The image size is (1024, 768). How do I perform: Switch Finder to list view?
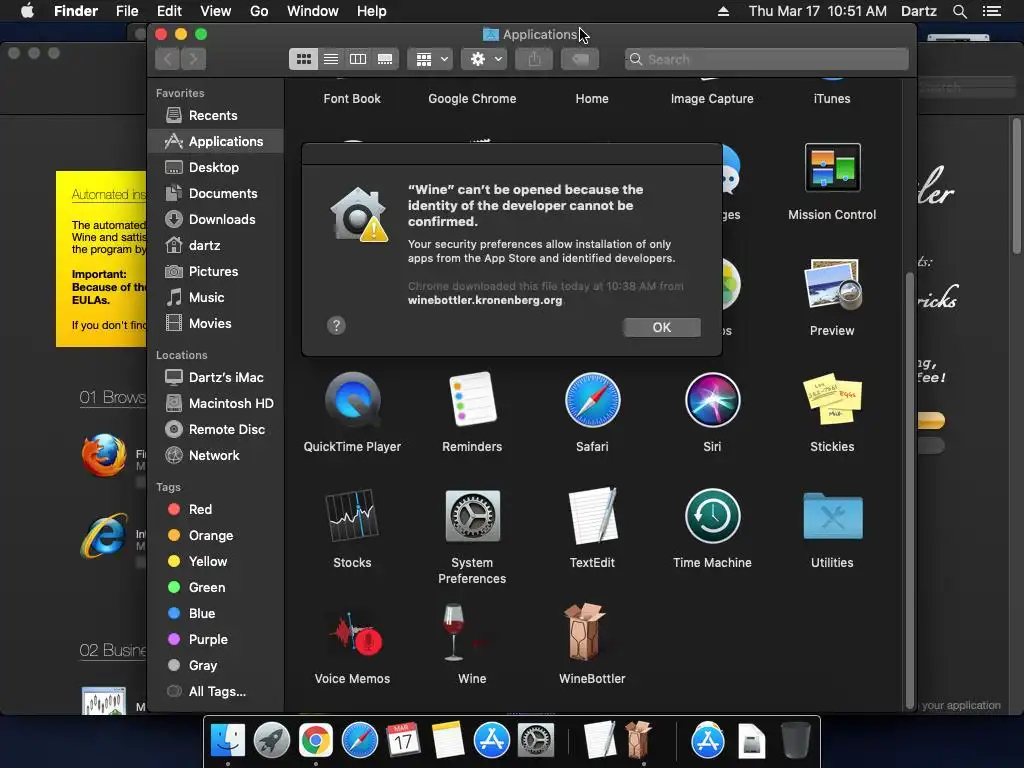point(331,59)
